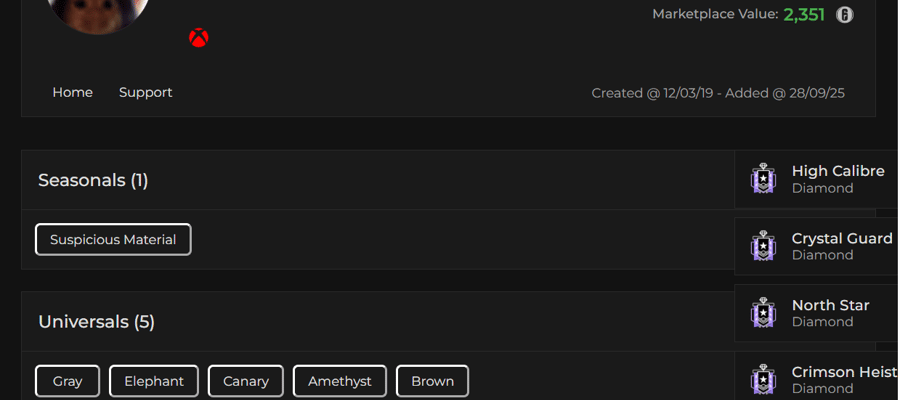900x400 pixels.
Task: Click the Crystal Guard Diamond rank badge icon
Action: [763, 246]
